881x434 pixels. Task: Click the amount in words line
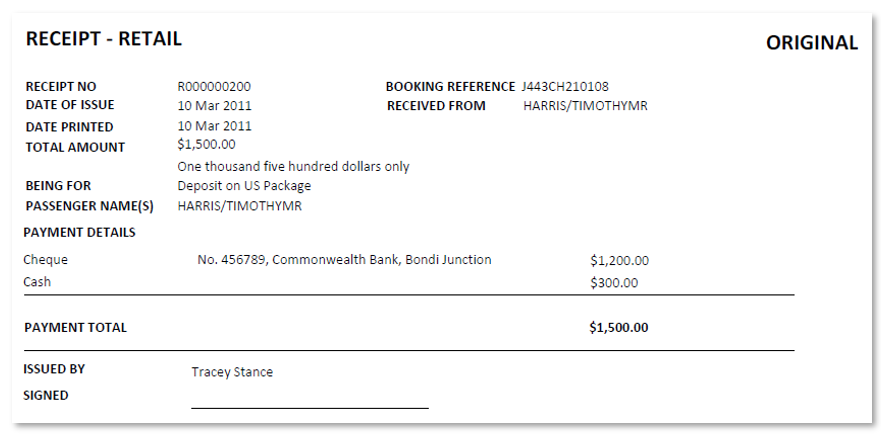(293, 166)
